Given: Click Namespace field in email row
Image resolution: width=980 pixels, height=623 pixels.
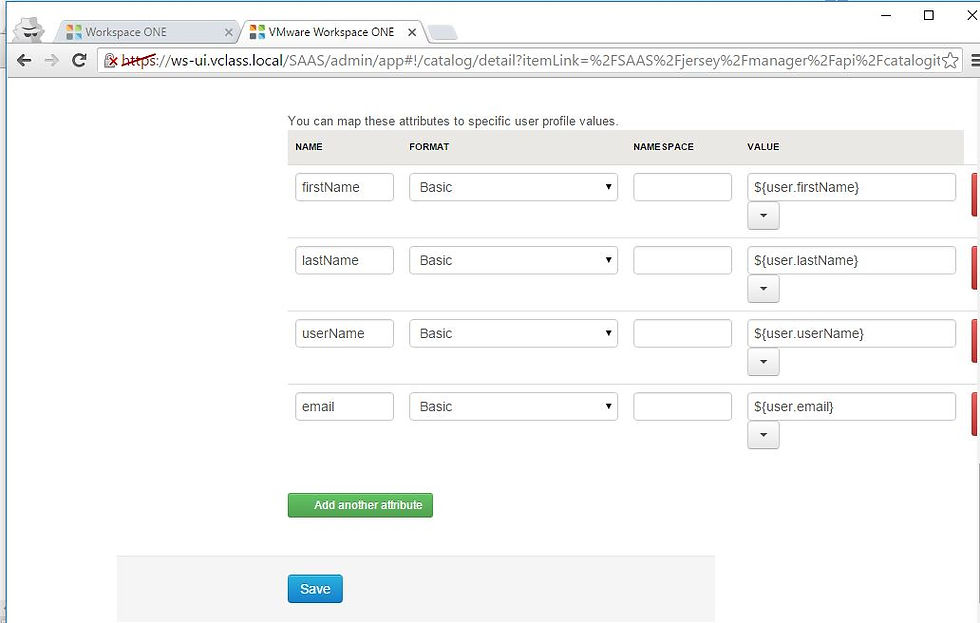Looking at the screenshot, I should (682, 406).
